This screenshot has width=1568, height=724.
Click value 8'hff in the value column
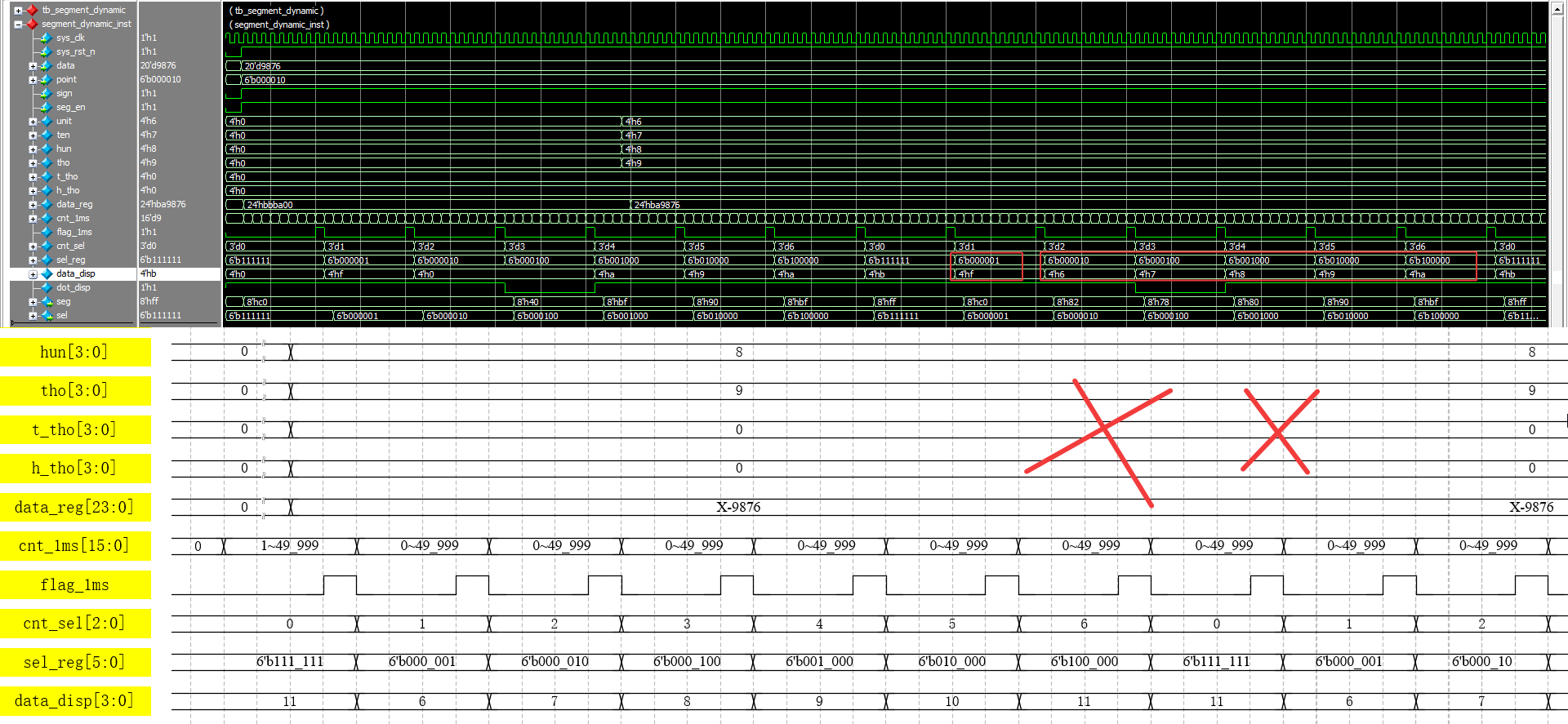point(149,301)
